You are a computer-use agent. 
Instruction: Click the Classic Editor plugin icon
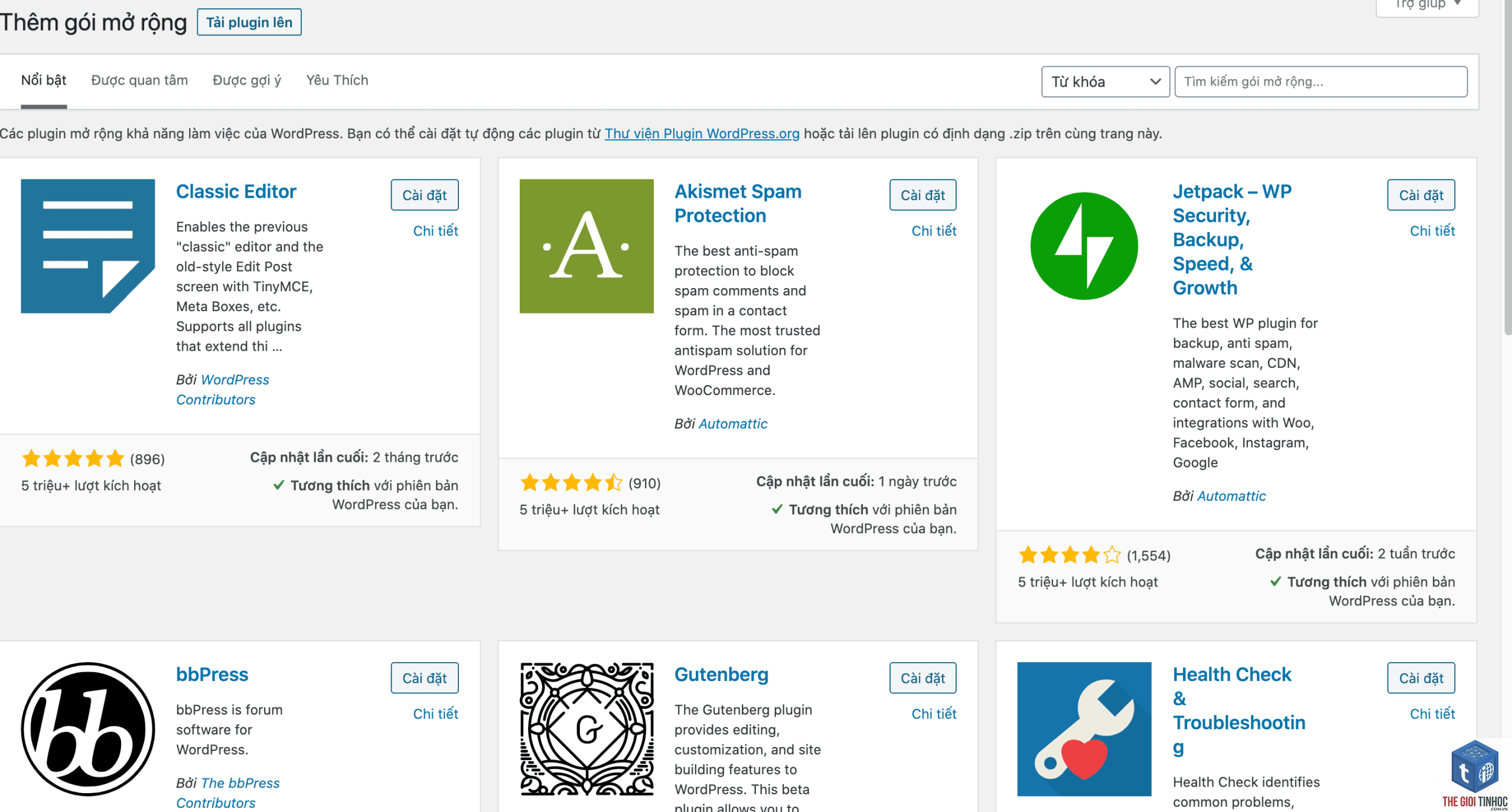point(88,246)
